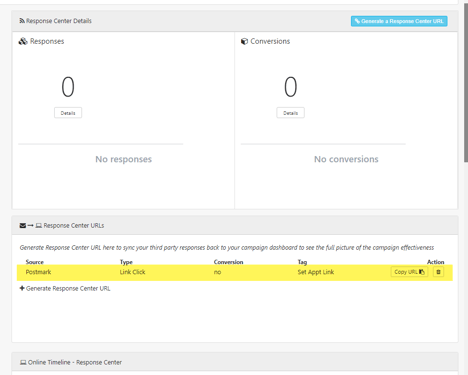Click the envelope icon in Response Center URLs header
Screen dimensions: 468x375
tap(23, 226)
